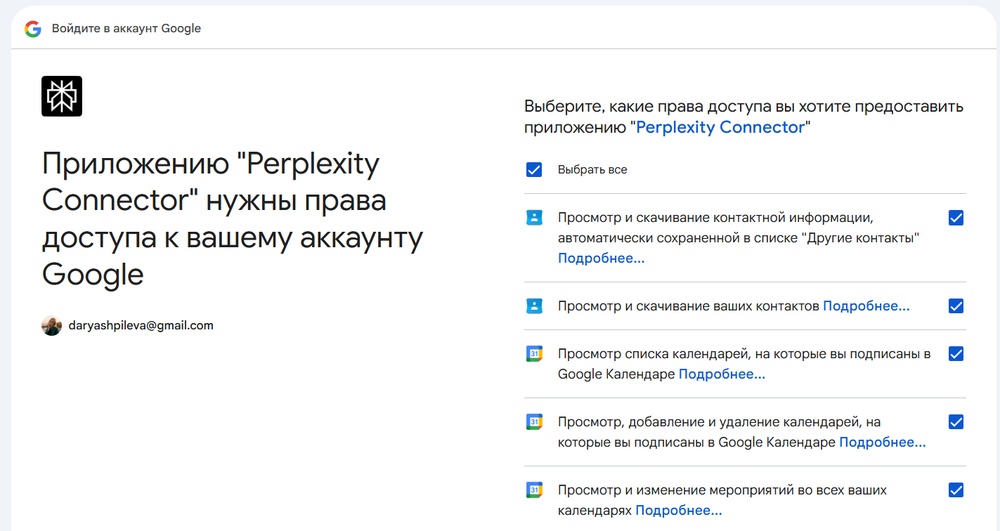
Task: Disable the "Просмотр списка календарей" permission checkbox
Action: pyautogui.click(x=955, y=354)
